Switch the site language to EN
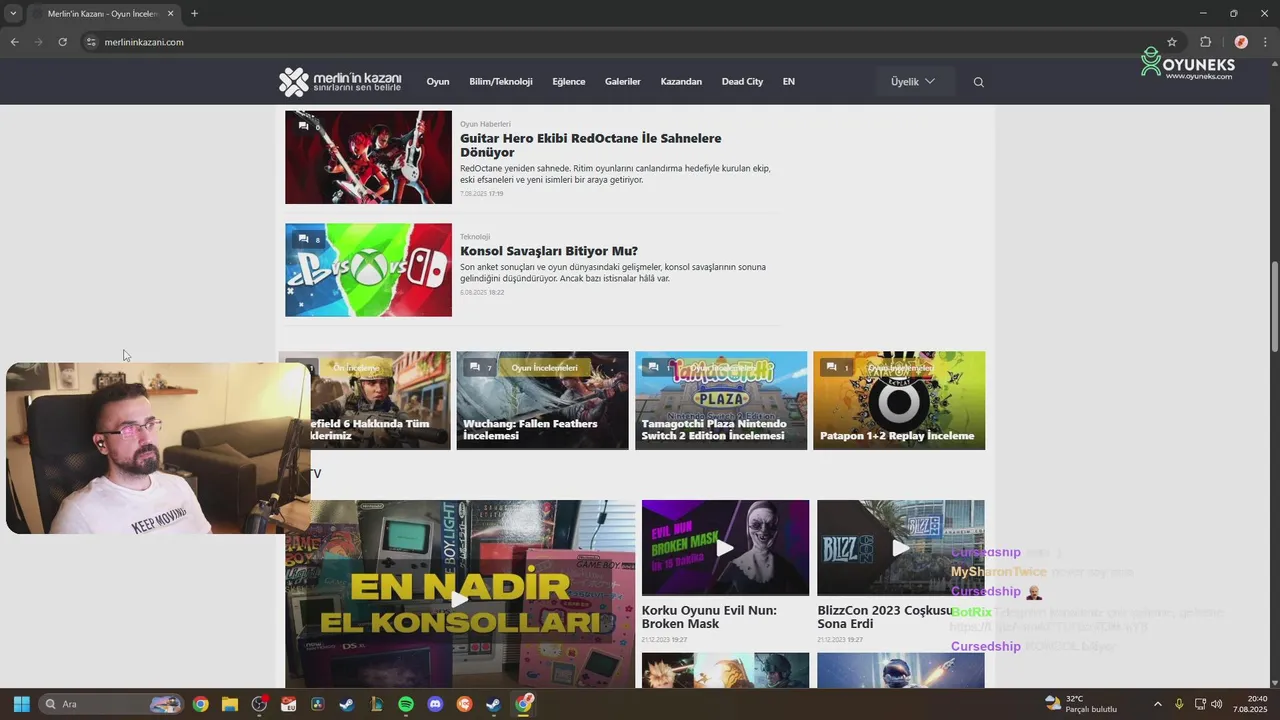This screenshot has height=720, width=1280. point(789,82)
